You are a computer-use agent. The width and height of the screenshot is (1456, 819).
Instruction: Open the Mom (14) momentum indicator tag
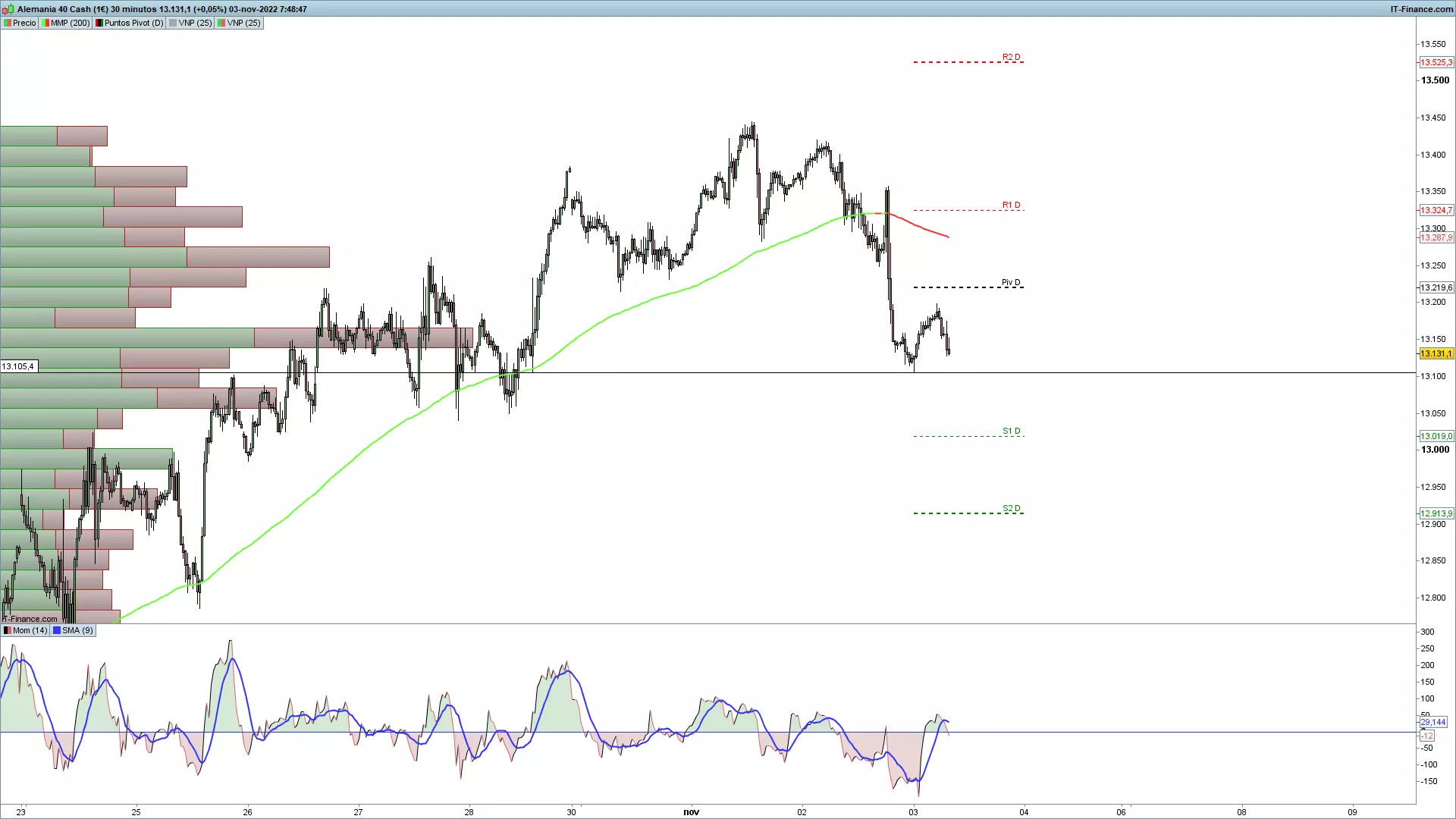coord(25,630)
